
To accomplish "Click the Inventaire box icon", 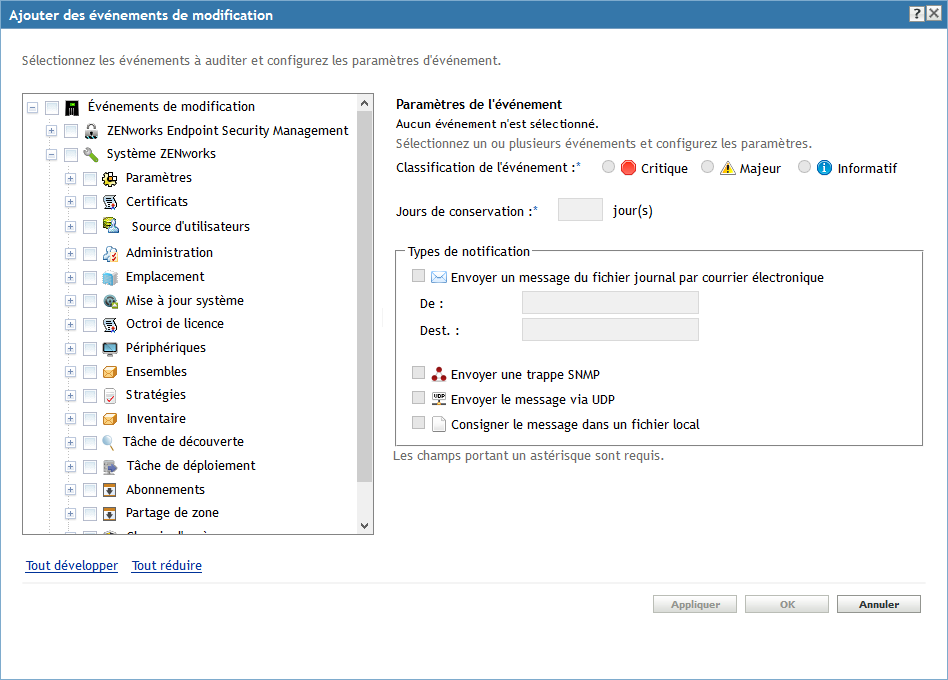I will pos(110,419).
